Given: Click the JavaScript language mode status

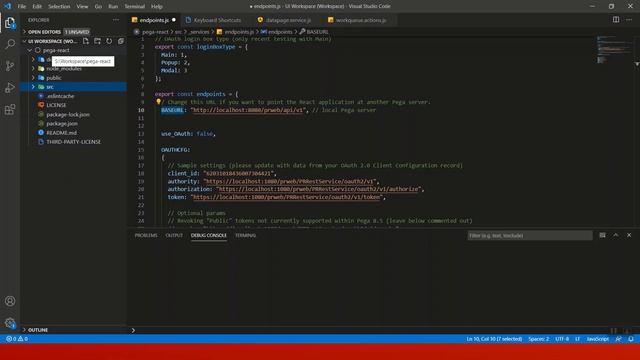Looking at the screenshot, I should coord(598,339).
